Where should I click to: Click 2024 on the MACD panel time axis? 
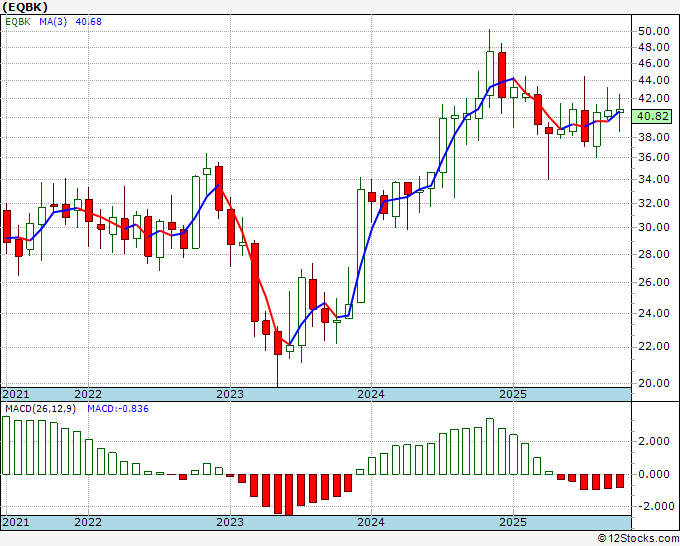[371, 522]
